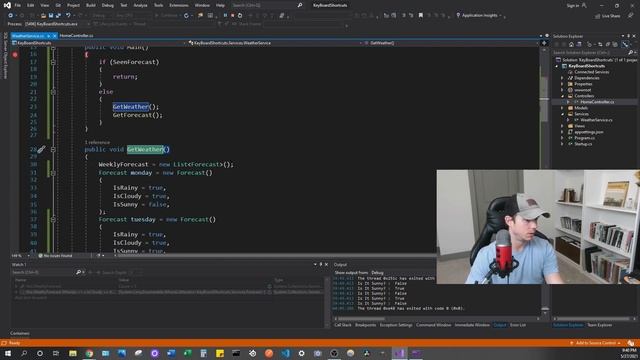Viewport: 640px width, 360px height.
Task: Open the GetWeather member navigation dropdown
Action: [x=452, y=43]
